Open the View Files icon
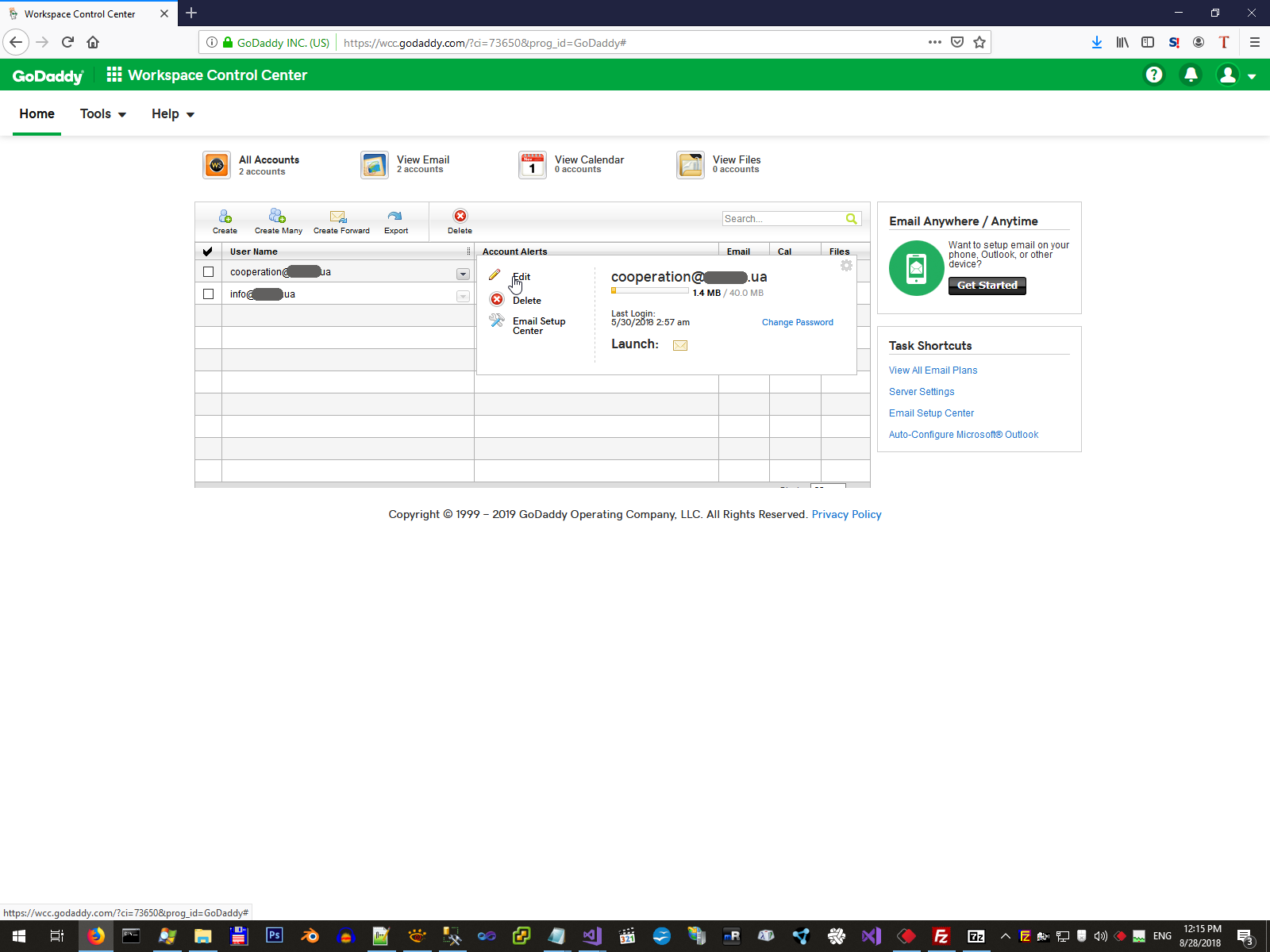Viewport: 1270px width, 952px height. tap(691, 165)
